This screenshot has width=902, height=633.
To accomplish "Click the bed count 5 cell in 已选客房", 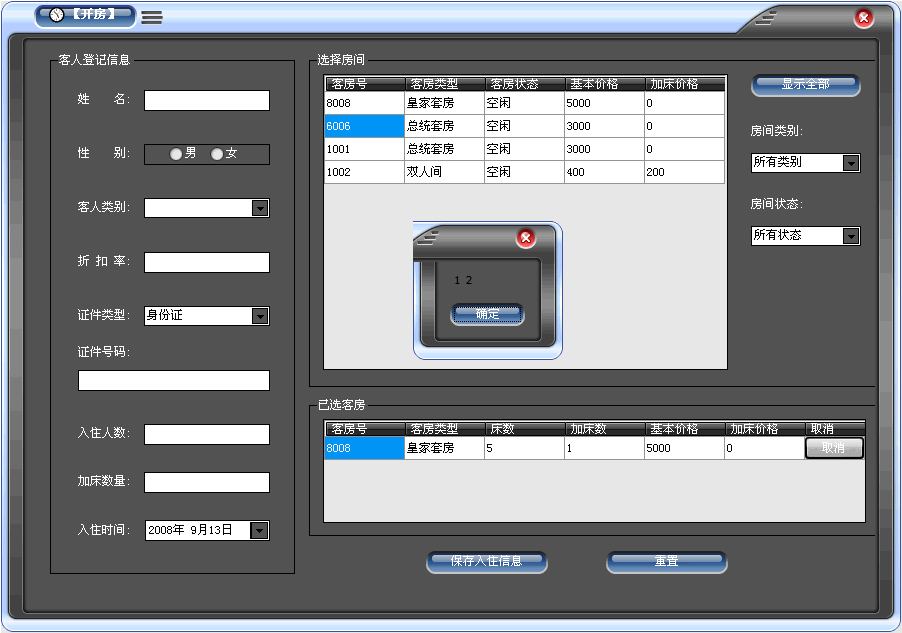I will pos(524,448).
